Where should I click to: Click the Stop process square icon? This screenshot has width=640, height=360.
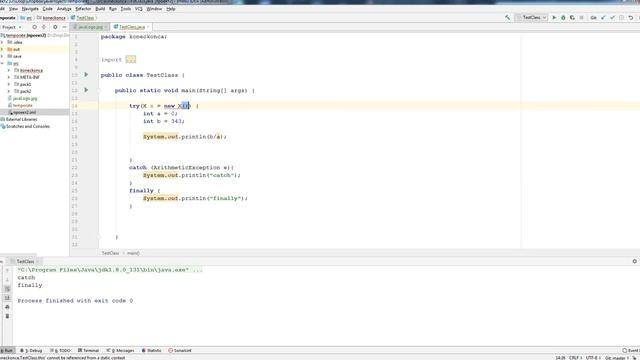coord(581,18)
